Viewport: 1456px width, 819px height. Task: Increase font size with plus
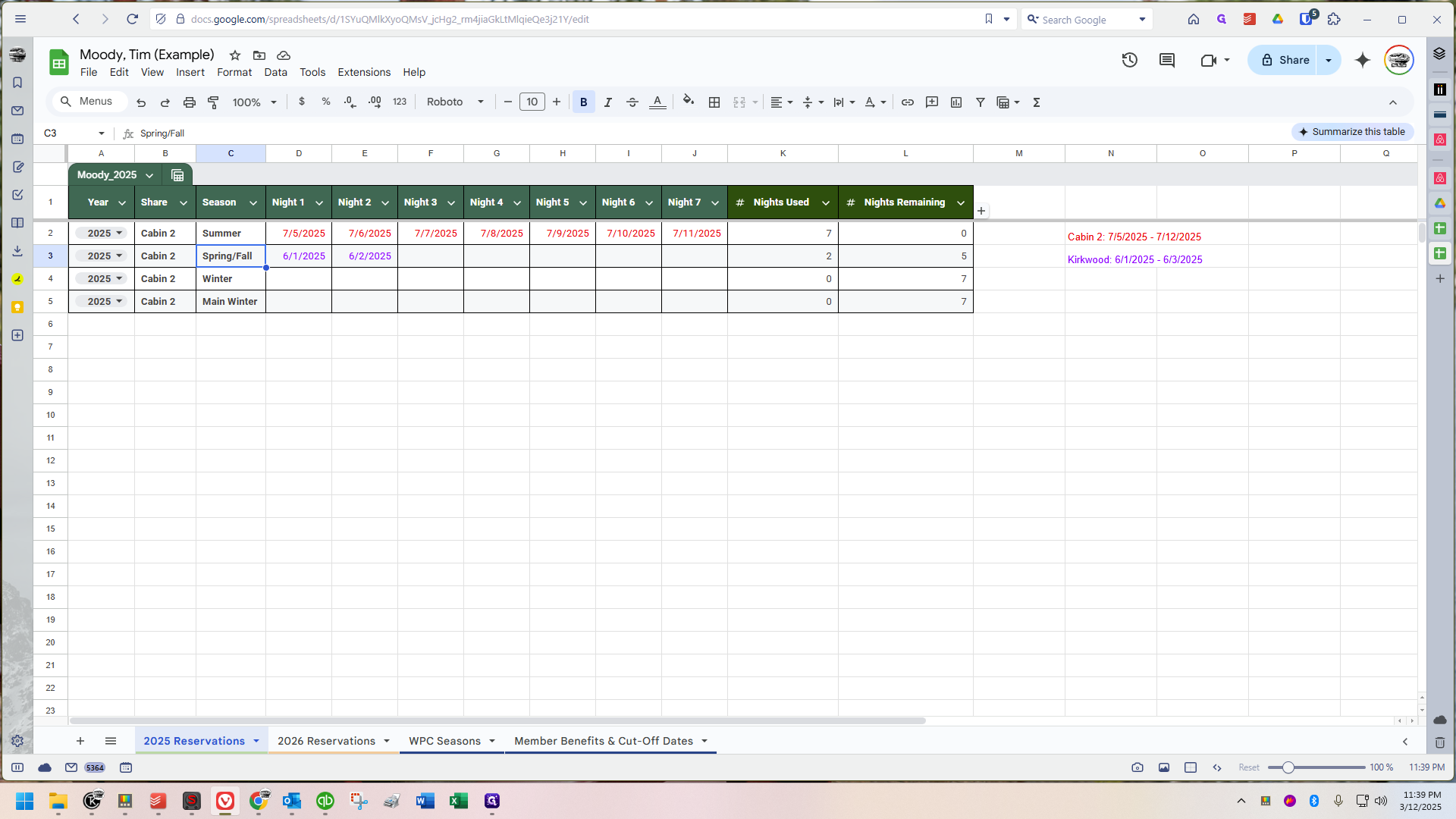click(x=557, y=102)
